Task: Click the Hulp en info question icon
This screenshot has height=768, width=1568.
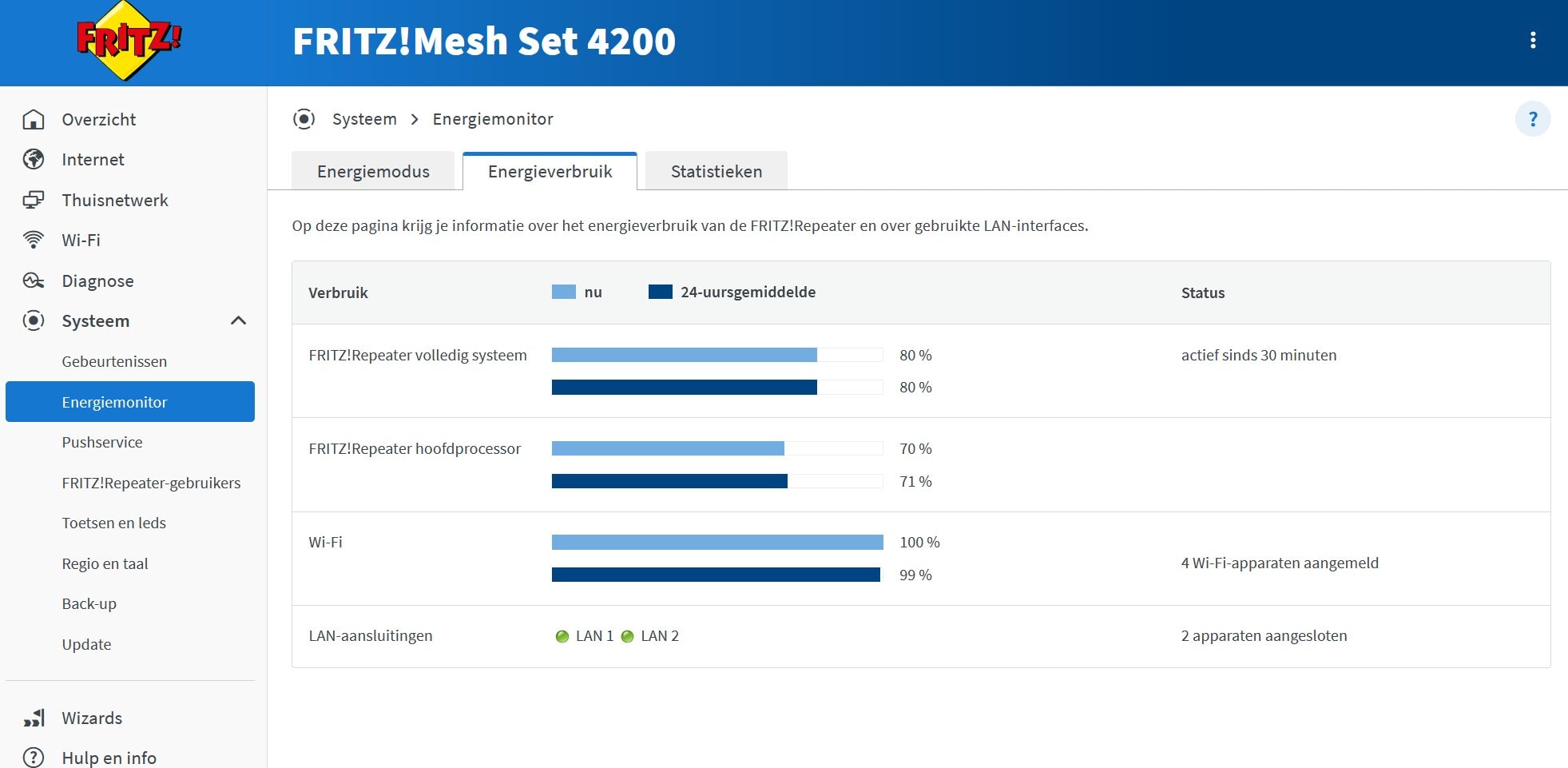Action: [x=34, y=757]
